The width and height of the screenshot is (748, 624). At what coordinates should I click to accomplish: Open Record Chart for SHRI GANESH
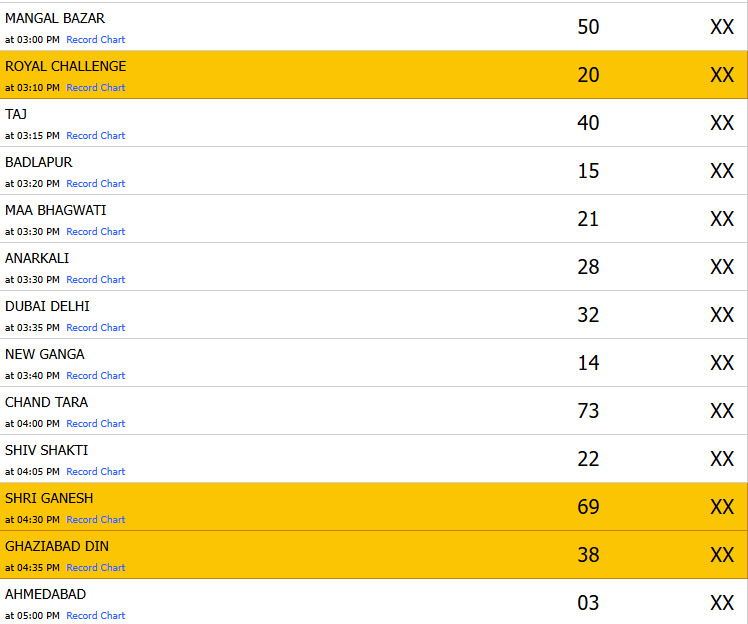[x=96, y=520]
